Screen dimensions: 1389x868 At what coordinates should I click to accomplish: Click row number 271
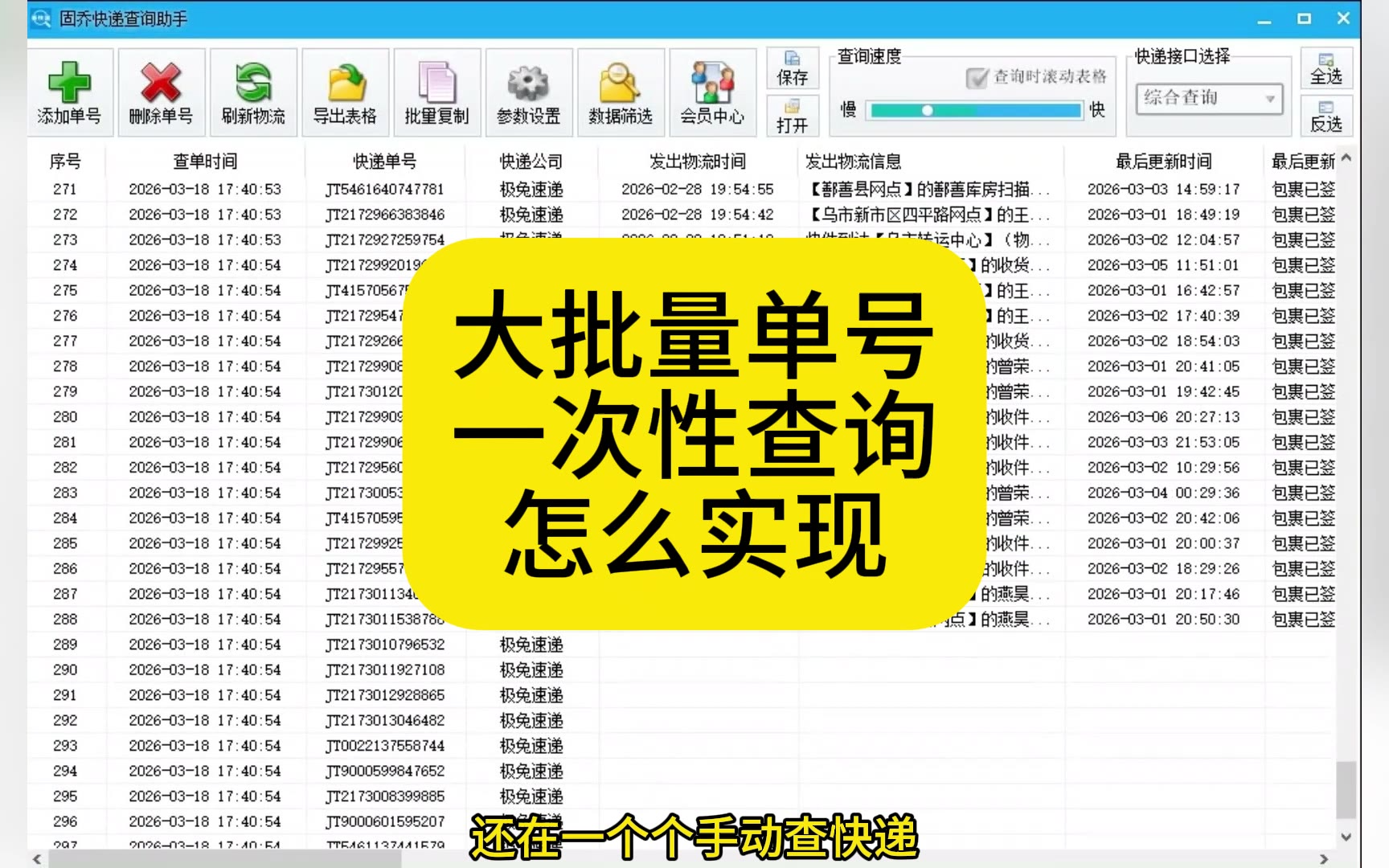coord(65,190)
